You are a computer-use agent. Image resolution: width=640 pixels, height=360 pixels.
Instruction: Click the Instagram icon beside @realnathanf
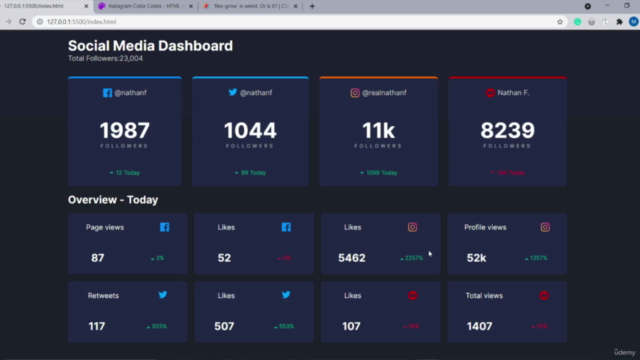point(355,93)
